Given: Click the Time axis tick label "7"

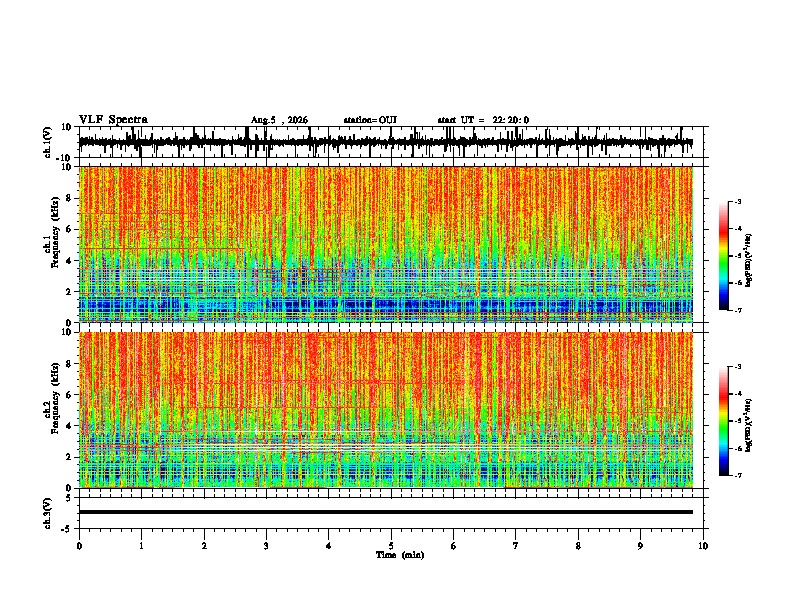Looking at the screenshot, I should coord(516,546).
